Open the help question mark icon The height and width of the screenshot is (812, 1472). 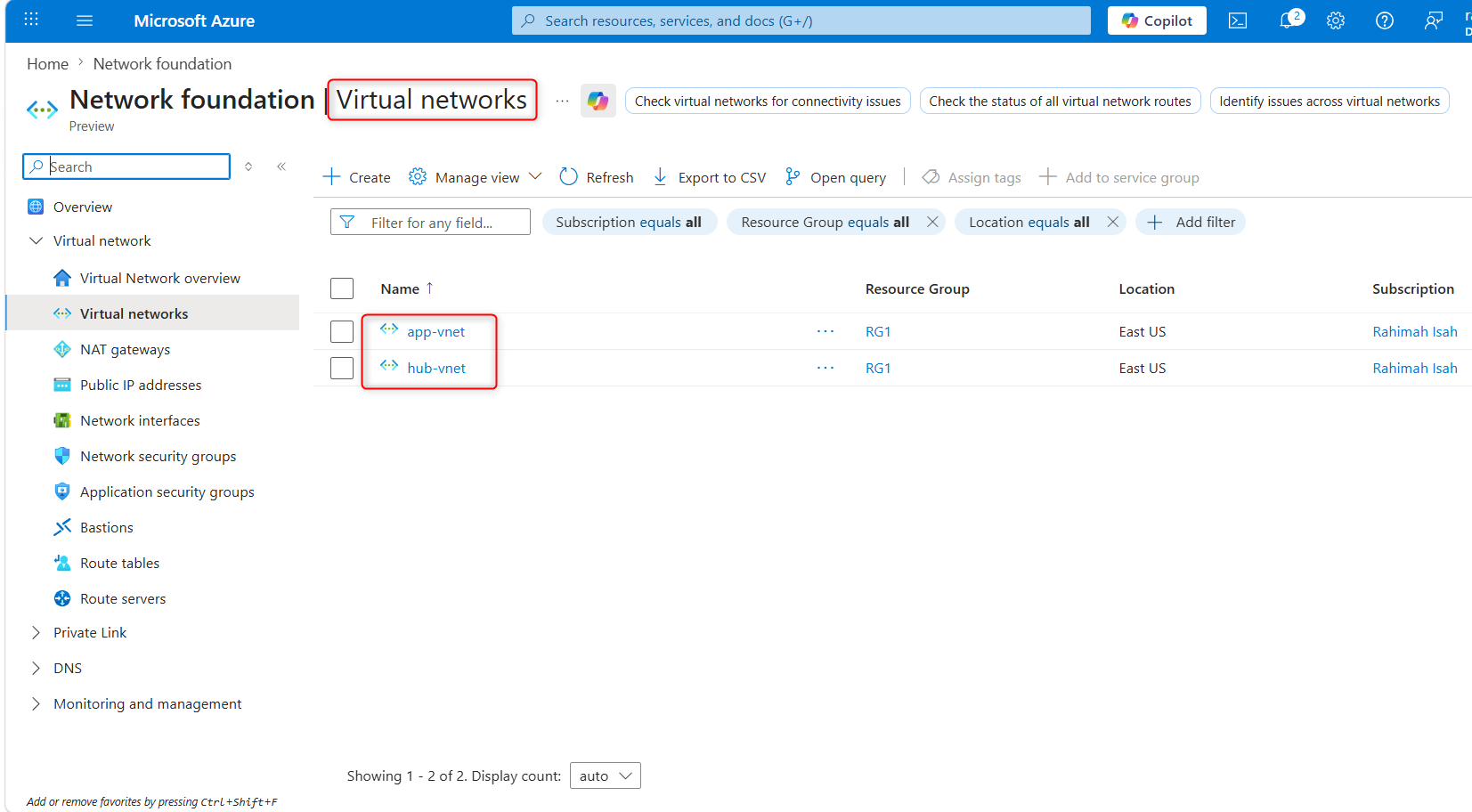pyautogui.click(x=1385, y=20)
